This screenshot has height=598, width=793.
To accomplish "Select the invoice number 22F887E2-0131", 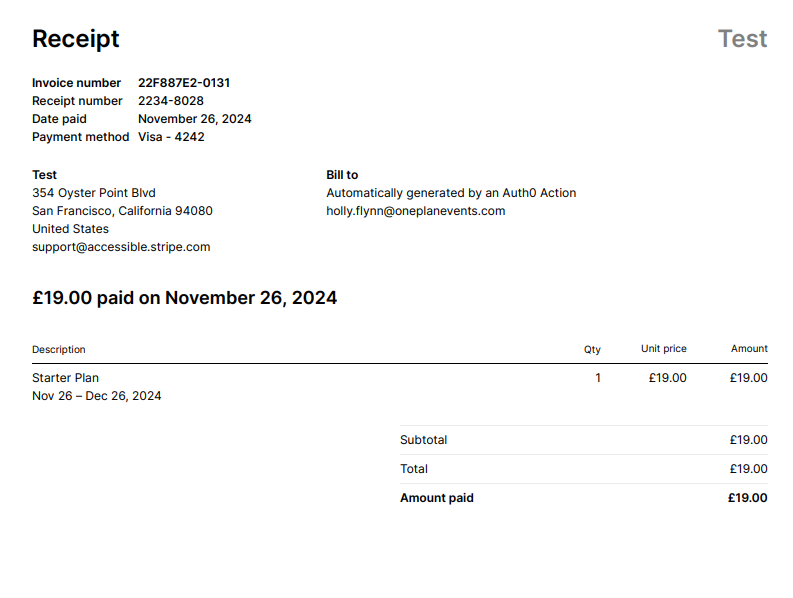I will (x=184, y=83).
